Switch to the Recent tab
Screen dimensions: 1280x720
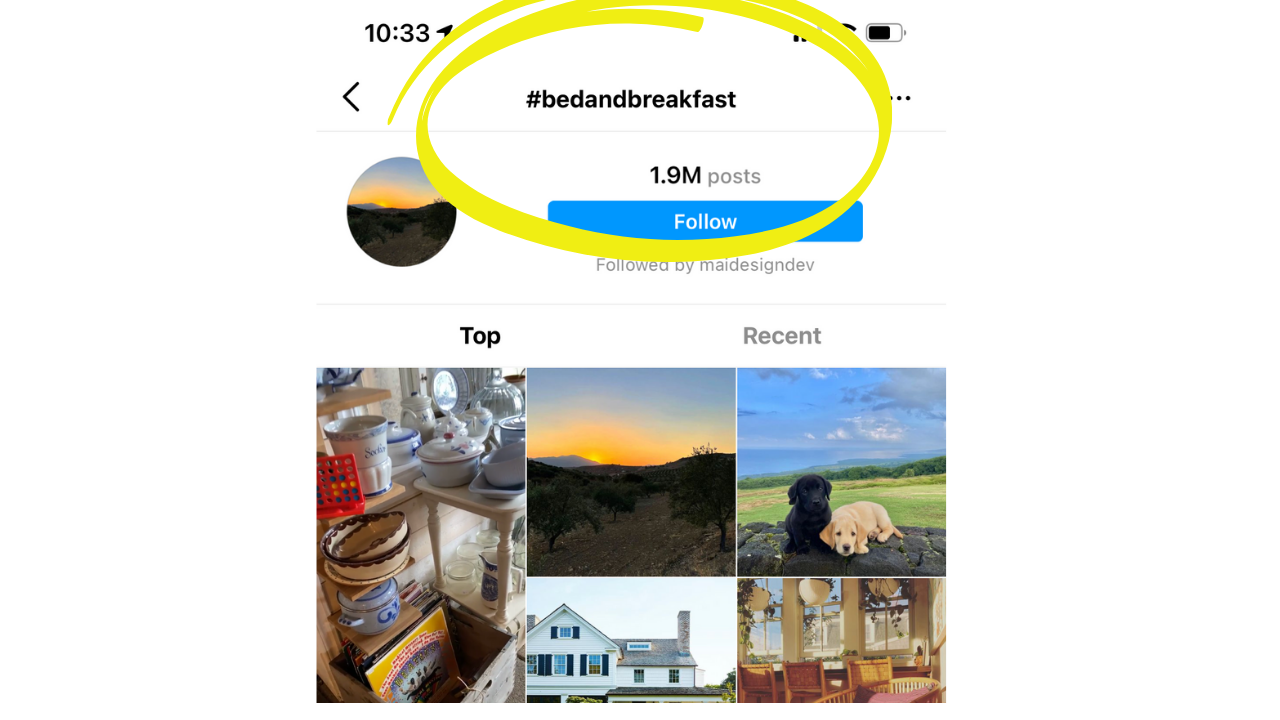[782, 336]
